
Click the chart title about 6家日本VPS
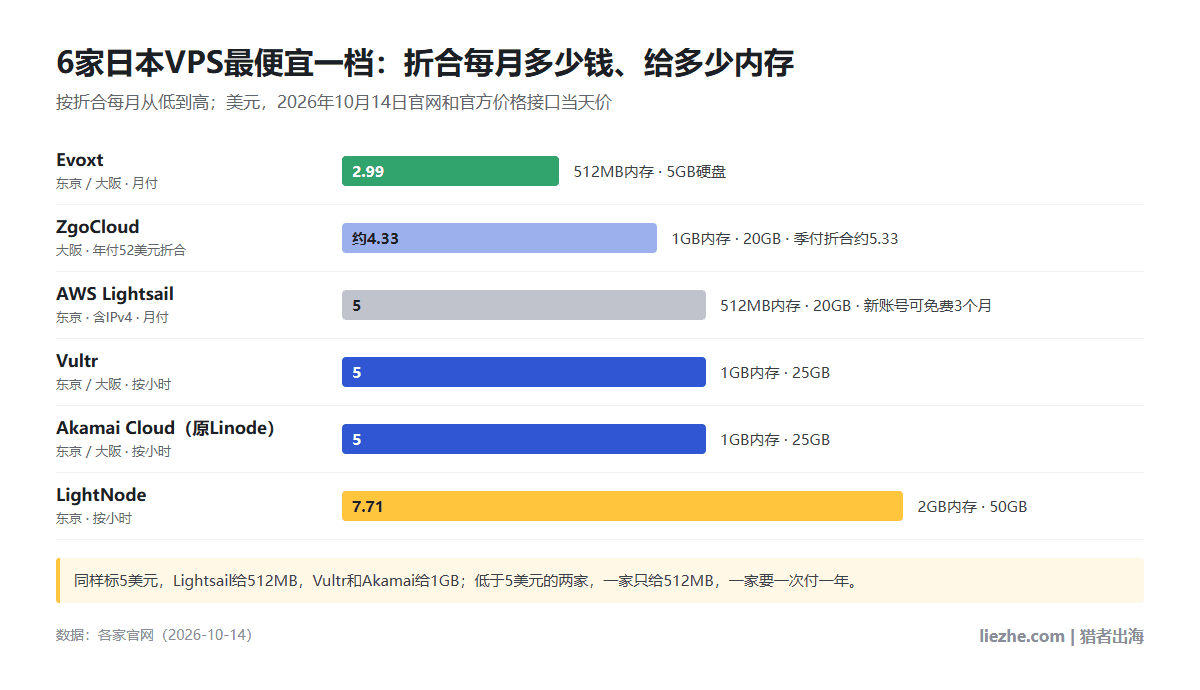click(425, 63)
